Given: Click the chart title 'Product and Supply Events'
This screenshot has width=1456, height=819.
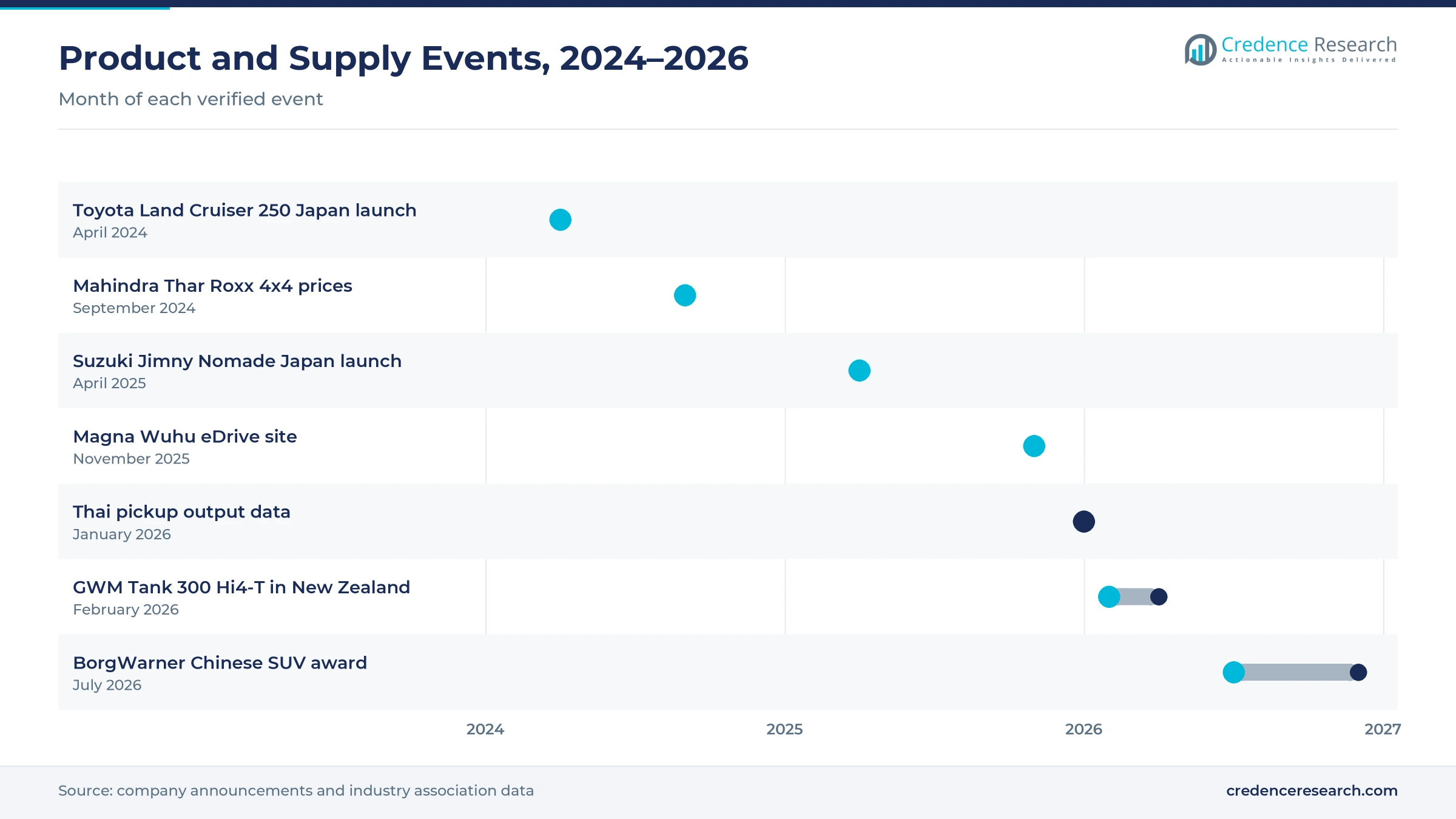Looking at the screenshot, I should [x=403, y=58].
